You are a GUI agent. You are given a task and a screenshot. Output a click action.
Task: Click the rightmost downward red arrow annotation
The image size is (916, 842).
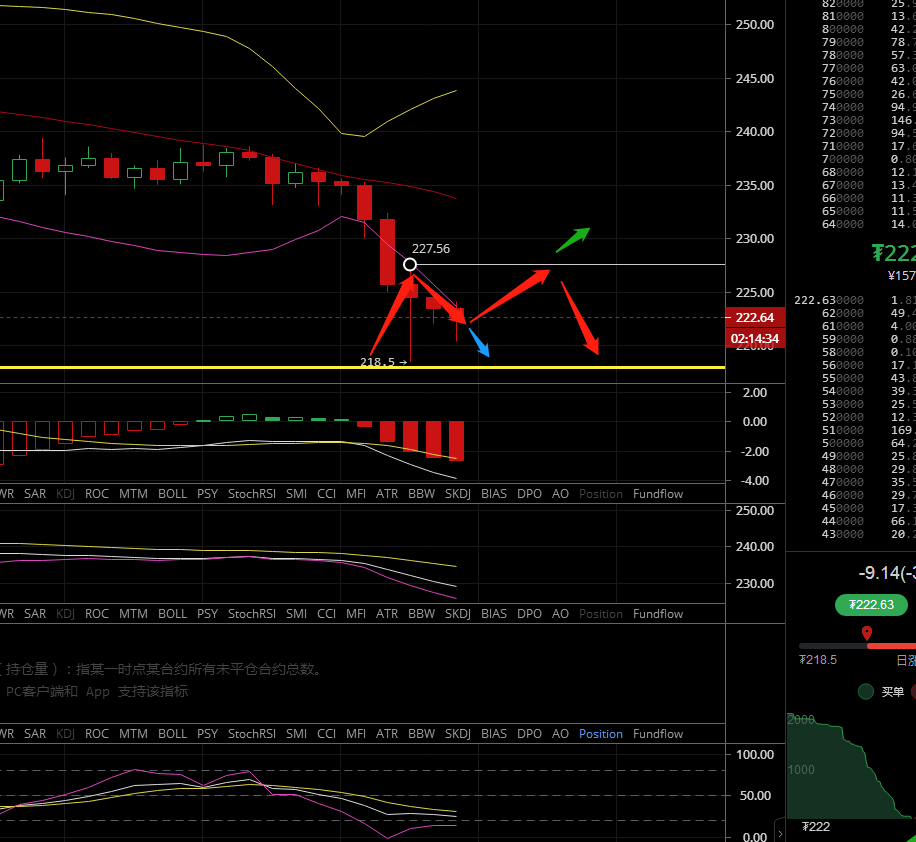[580, 318]
